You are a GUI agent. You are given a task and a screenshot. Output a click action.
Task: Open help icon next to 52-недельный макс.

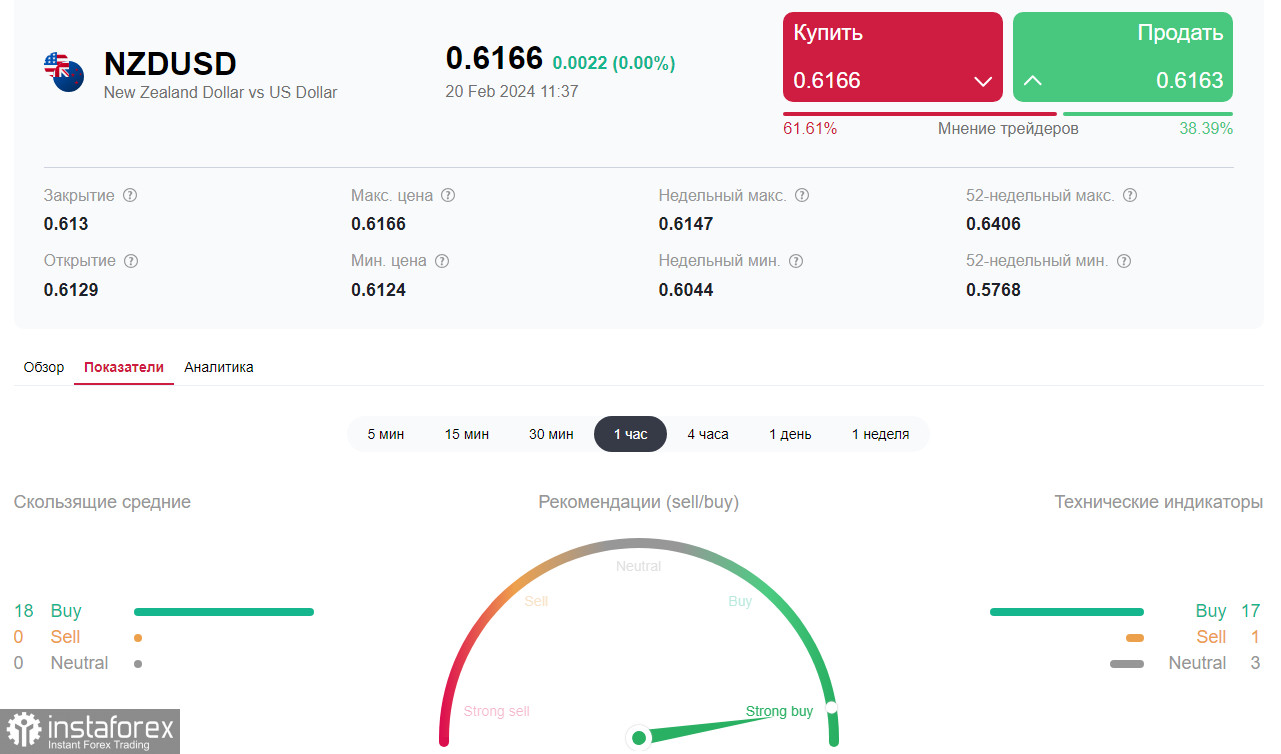coord(1130,195)
